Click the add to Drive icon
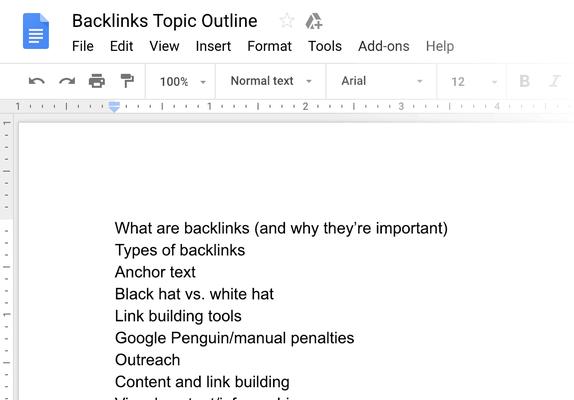This screenshot has width=574, height=400. coord(314,21)
